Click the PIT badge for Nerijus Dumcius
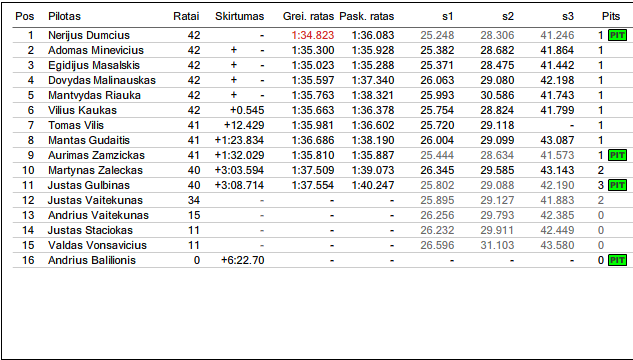The width and height of the screenshot is (633, 360). (617, 35)
